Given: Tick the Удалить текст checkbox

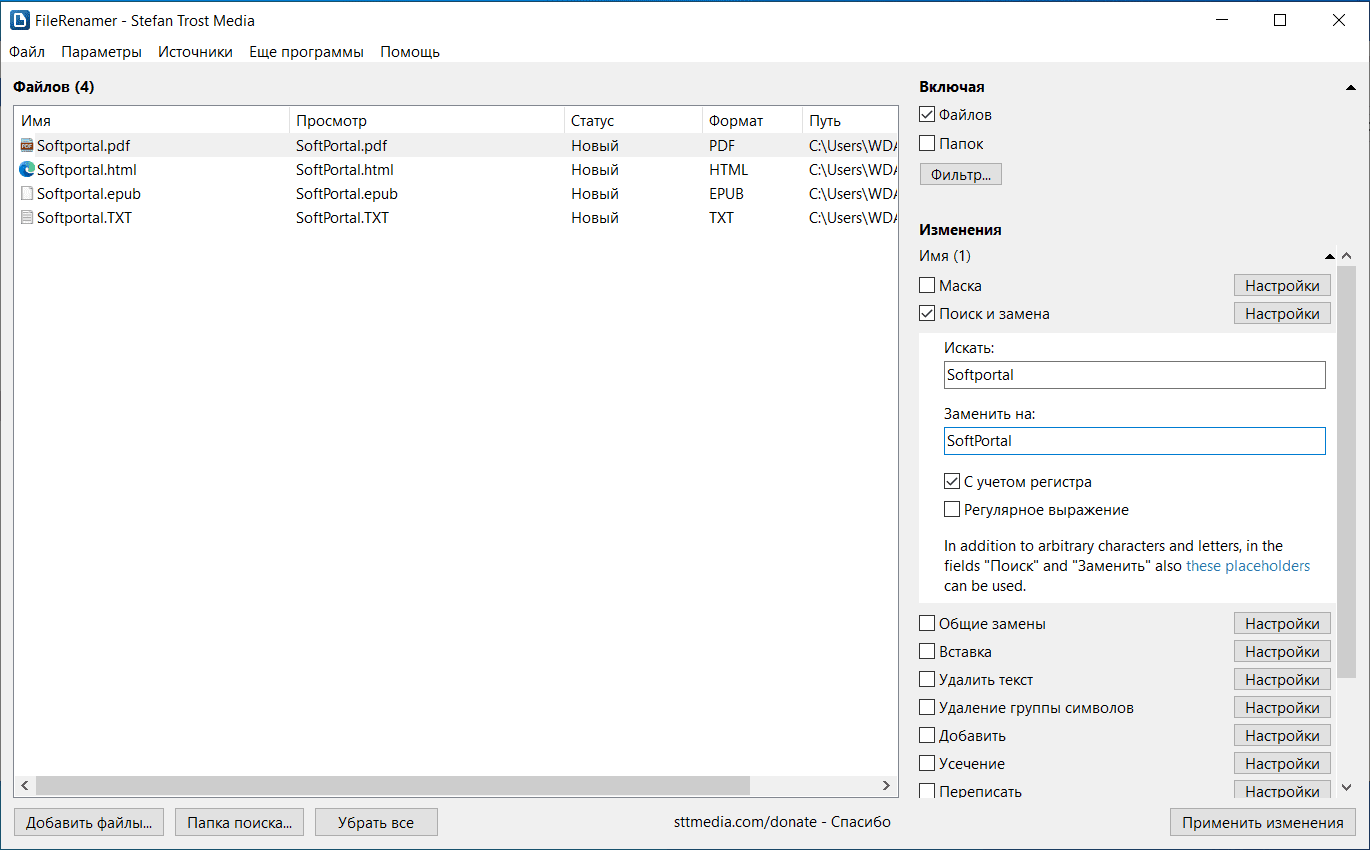Looking at the screenshot, I should pyautogui.click(x=927, y=680).
